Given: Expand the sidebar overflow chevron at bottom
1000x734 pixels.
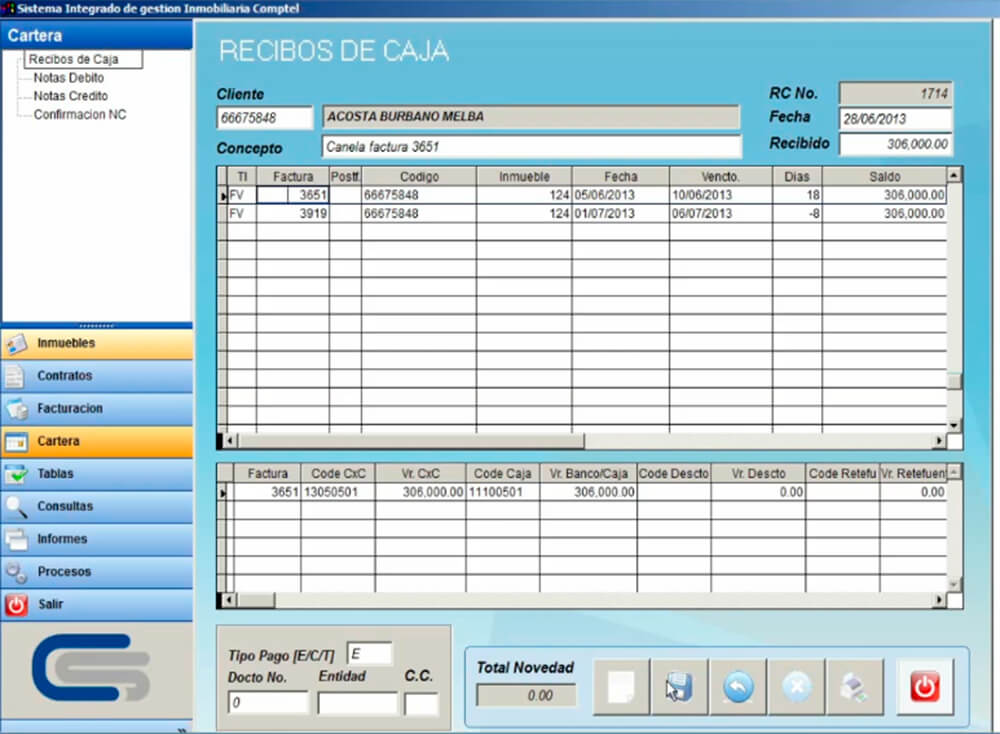Looking at the screenshot, I should tap(183, 728).
